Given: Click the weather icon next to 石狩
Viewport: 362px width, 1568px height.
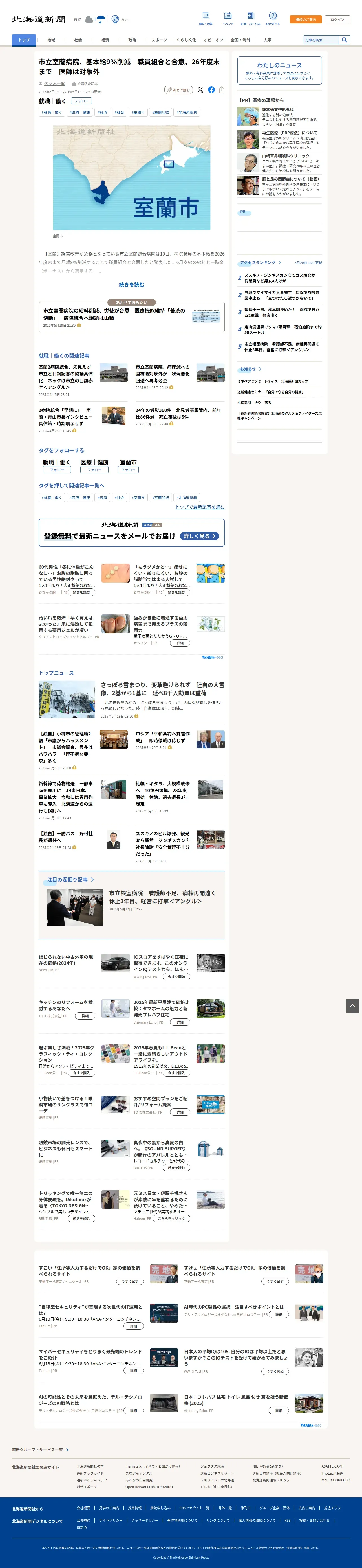Looking at the screenshot, I should [x=96, y=19].
